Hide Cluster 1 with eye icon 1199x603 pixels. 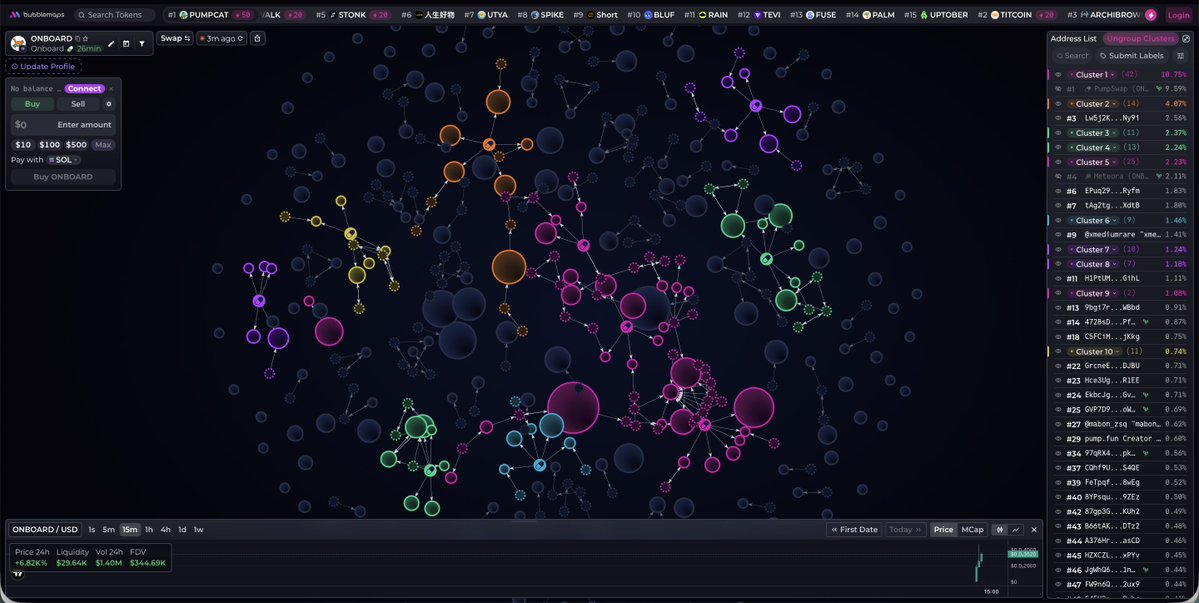point(1058,75)
